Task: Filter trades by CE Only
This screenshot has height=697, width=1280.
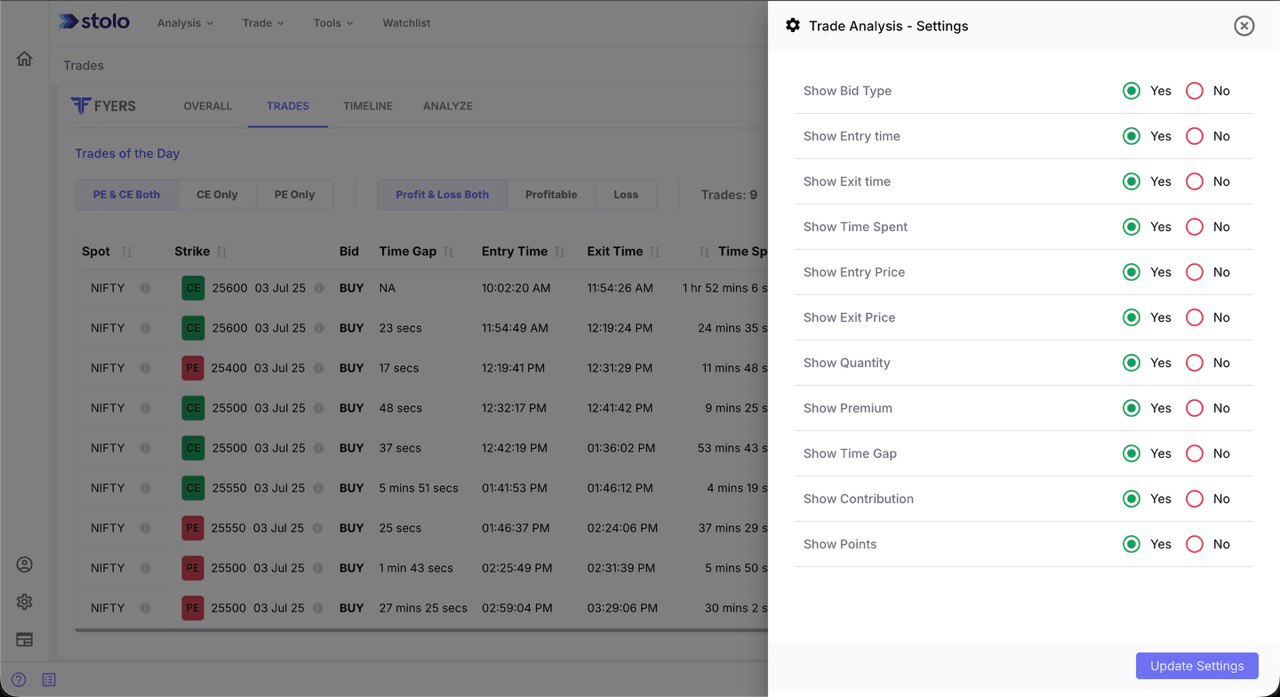Action: pyautogui.click(x=217, y=195)
